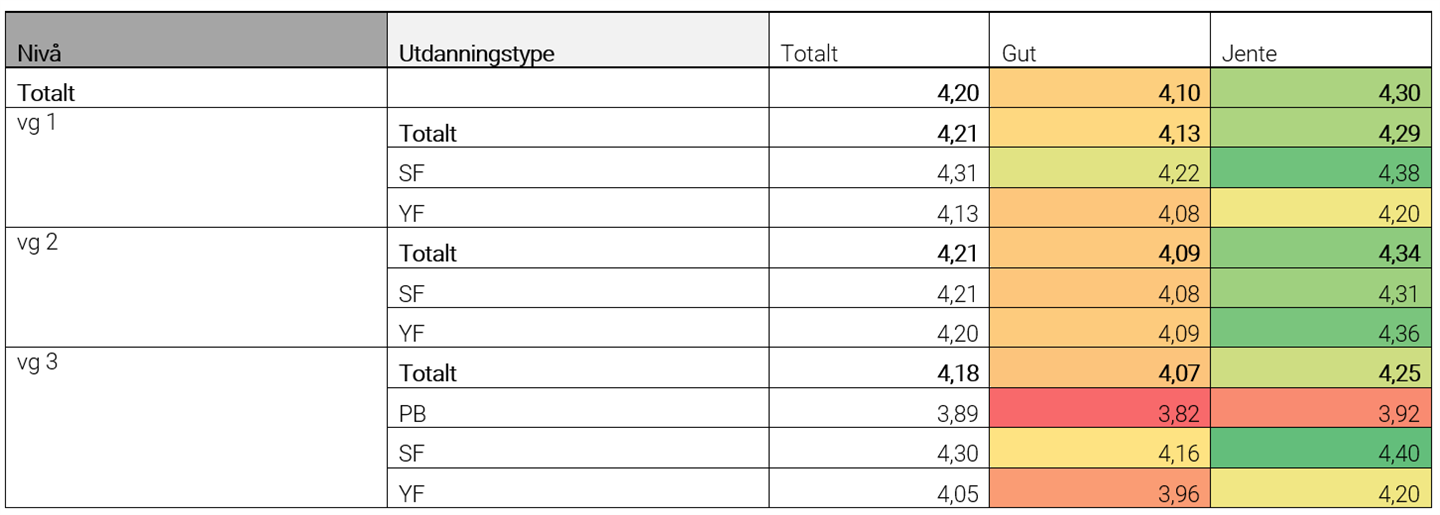1440x515 pixels.
Task: Select the 3,92 Jente cell for PB
Action: 1321,408
